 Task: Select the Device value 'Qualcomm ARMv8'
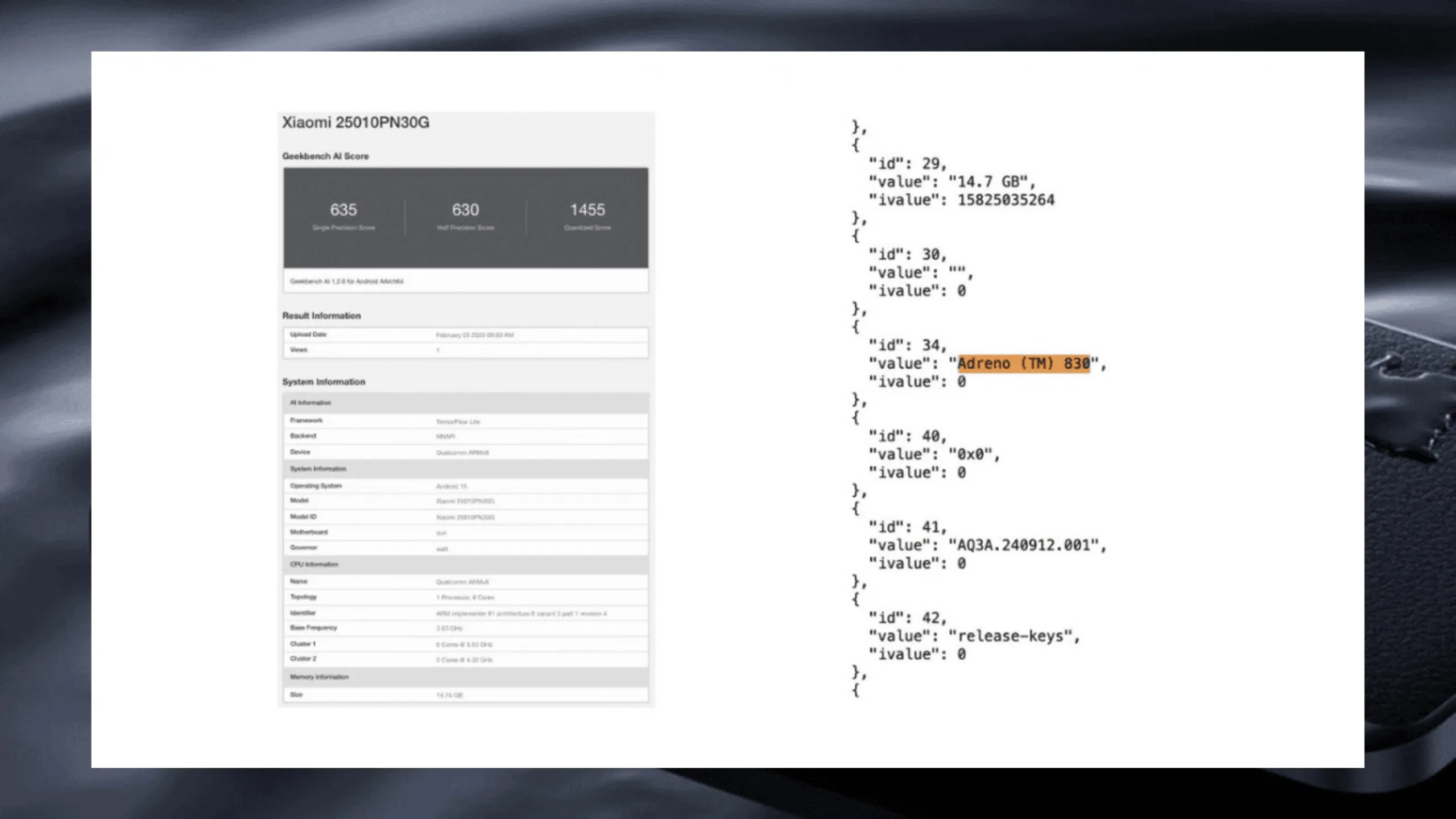[462, 453]
